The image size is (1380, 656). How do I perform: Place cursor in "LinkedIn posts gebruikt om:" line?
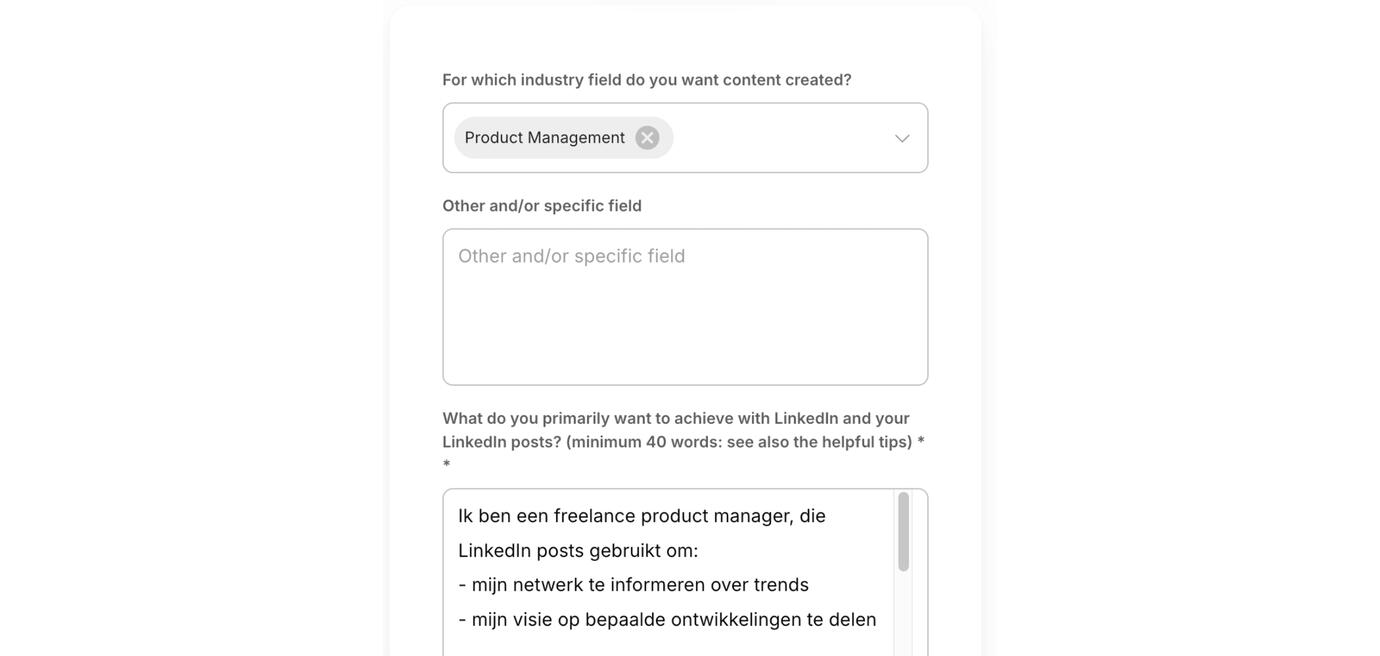point(578,551)
